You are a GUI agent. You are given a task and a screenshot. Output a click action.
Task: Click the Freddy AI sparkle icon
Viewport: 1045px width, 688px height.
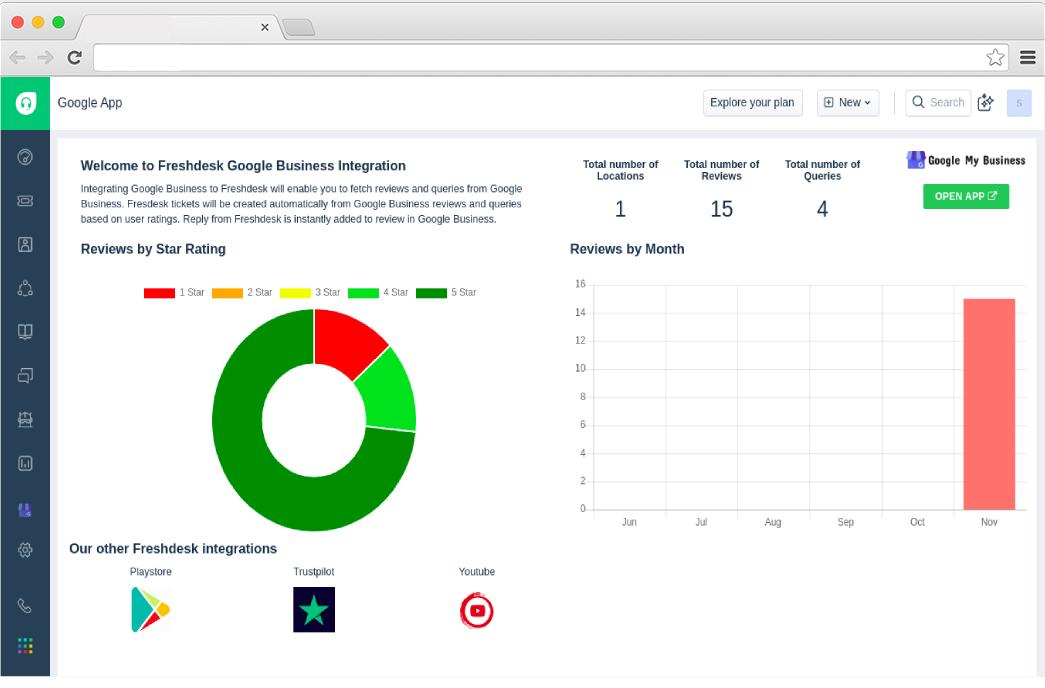tap(986, 103)
